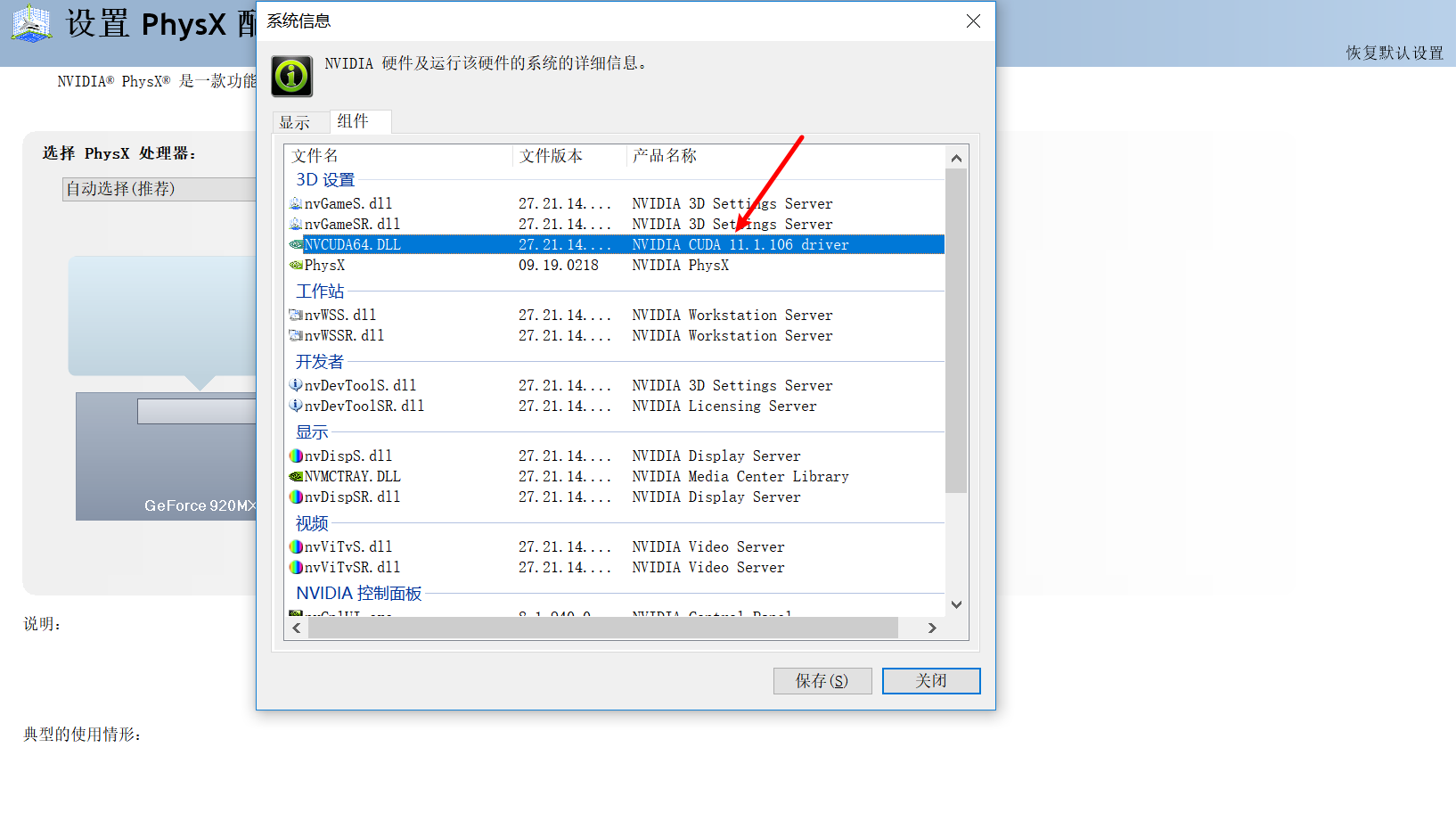Click the nvGameS.dll file icon
1456x813 pixels.
click(296, 203)
